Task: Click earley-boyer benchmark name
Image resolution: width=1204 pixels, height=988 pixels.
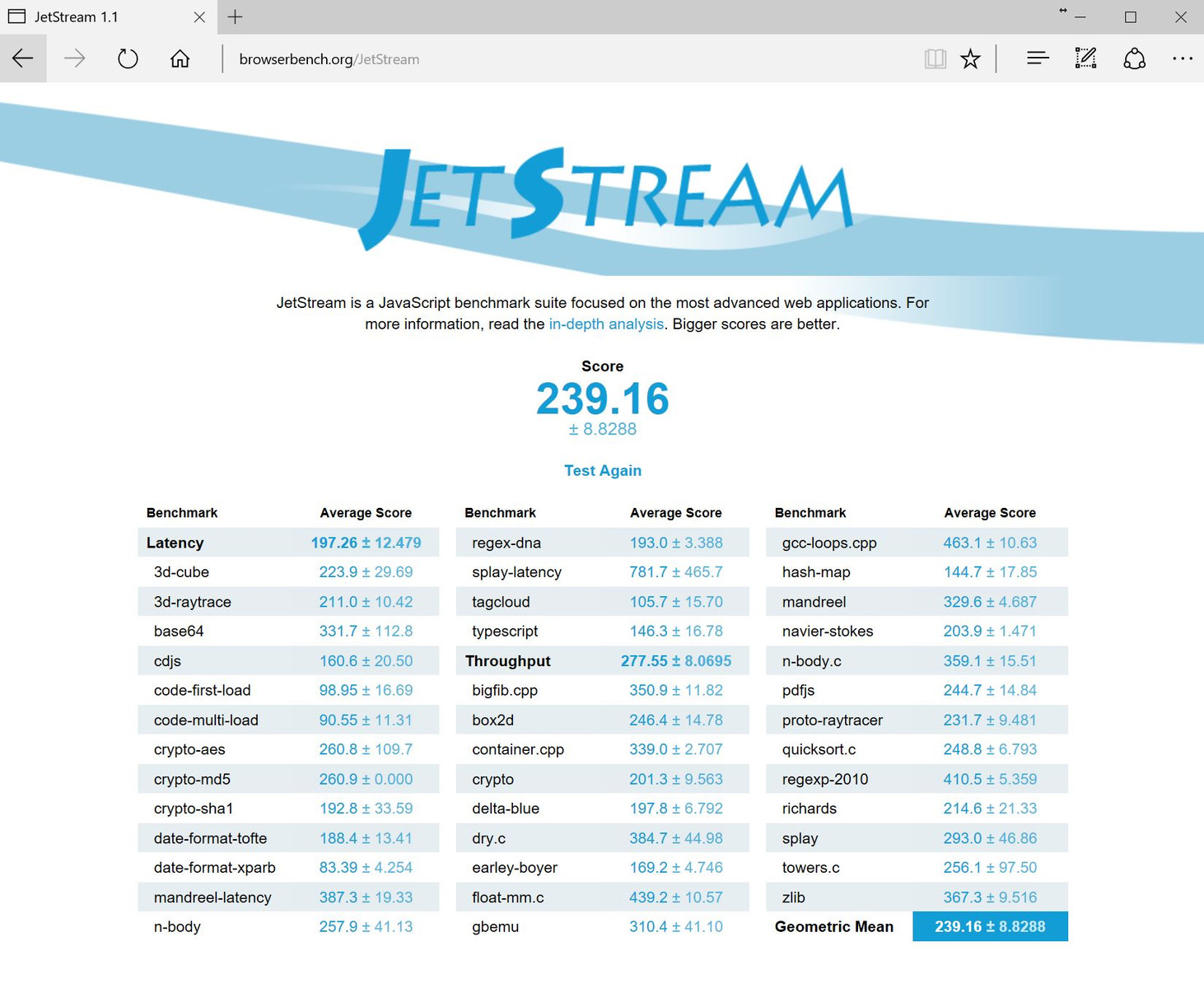Action: coord(515,868)
